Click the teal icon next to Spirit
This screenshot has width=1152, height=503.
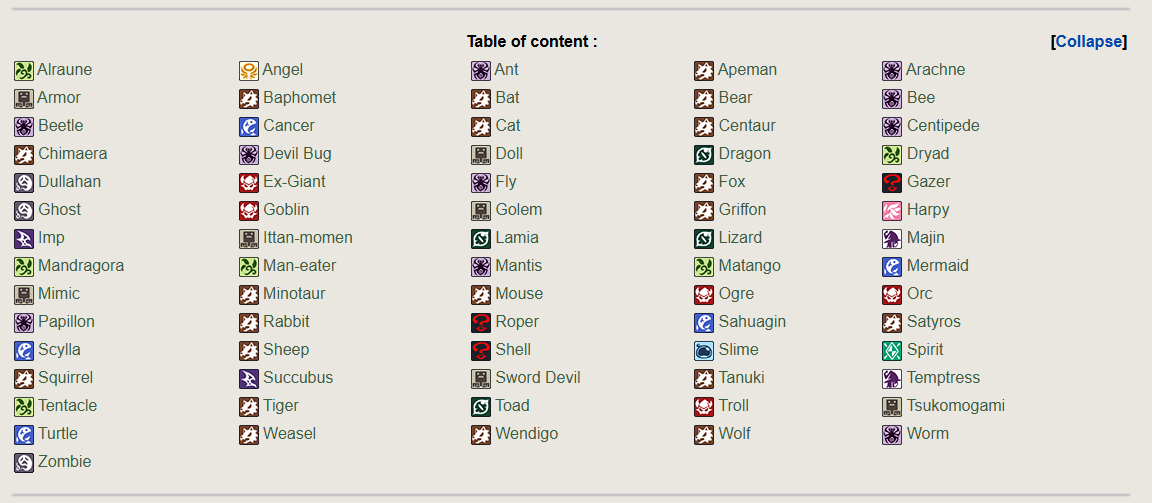892,350
